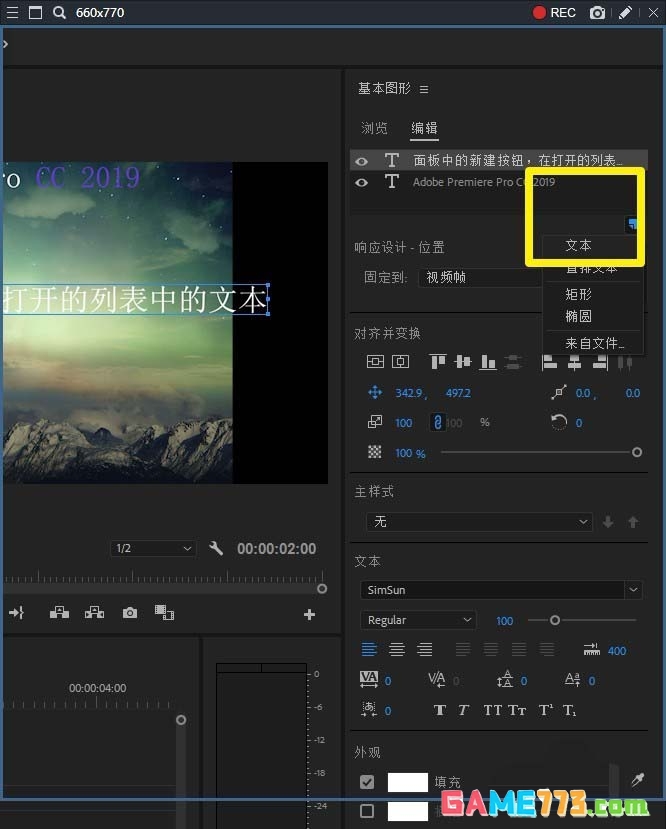Screen dimensions: 666x829
Task: Click the Export Frame camera button
Action: [130, 613]
